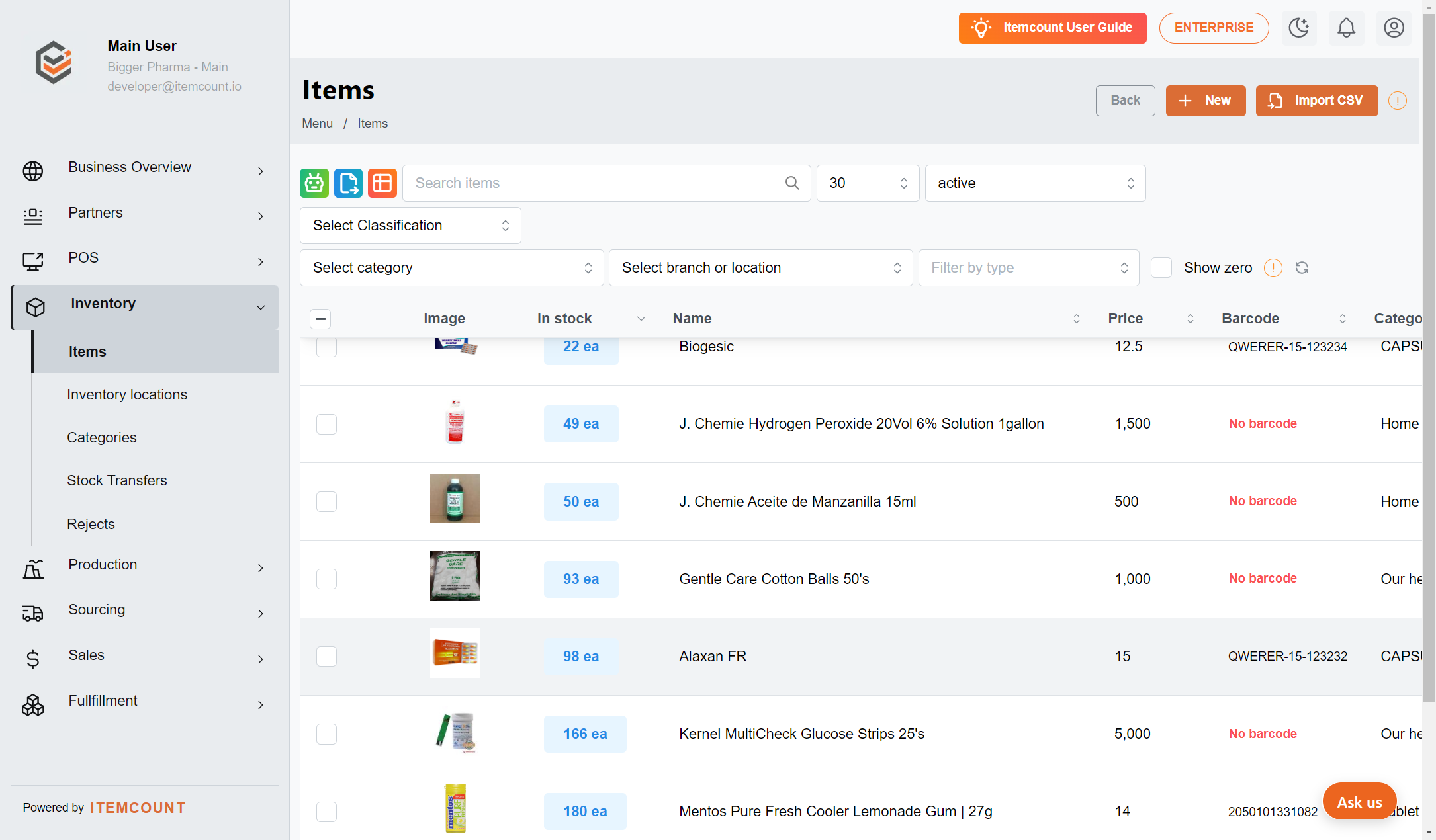Toggle the select-all header checkbox
Viewport: 1436px width, 840px height.
[320, 319]
